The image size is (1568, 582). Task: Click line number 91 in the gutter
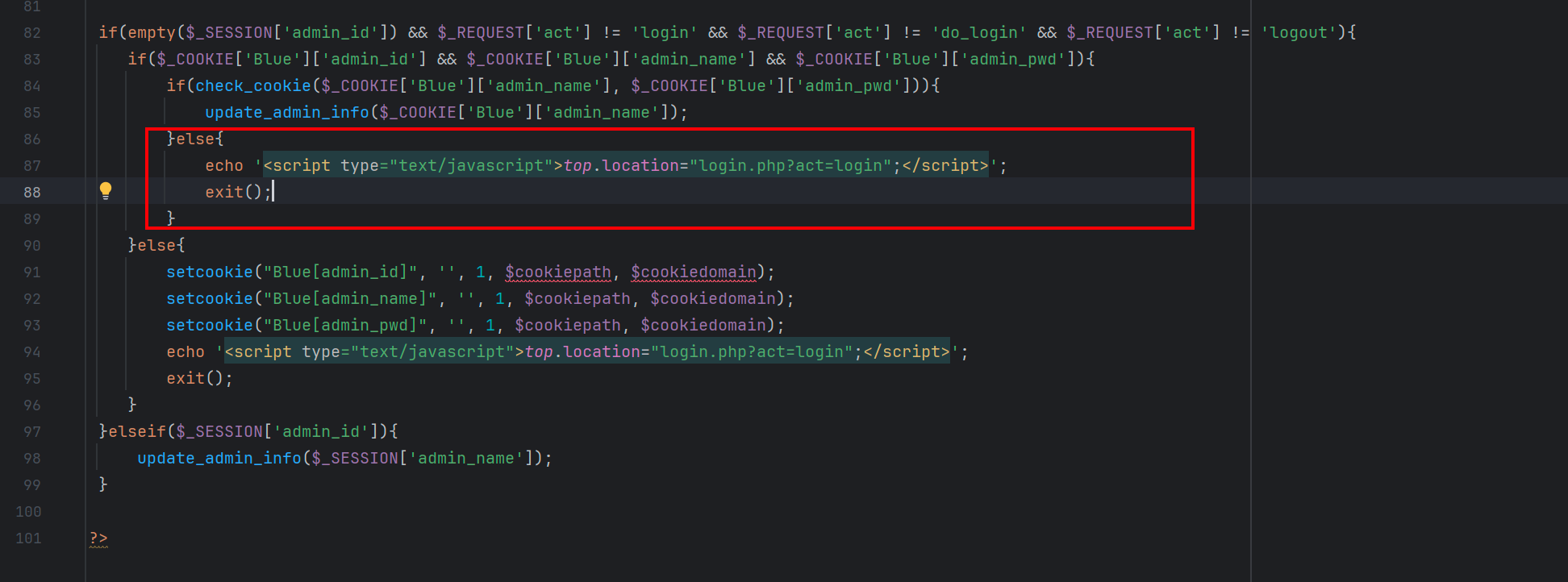pyautogui.click(x=32, y=272)
